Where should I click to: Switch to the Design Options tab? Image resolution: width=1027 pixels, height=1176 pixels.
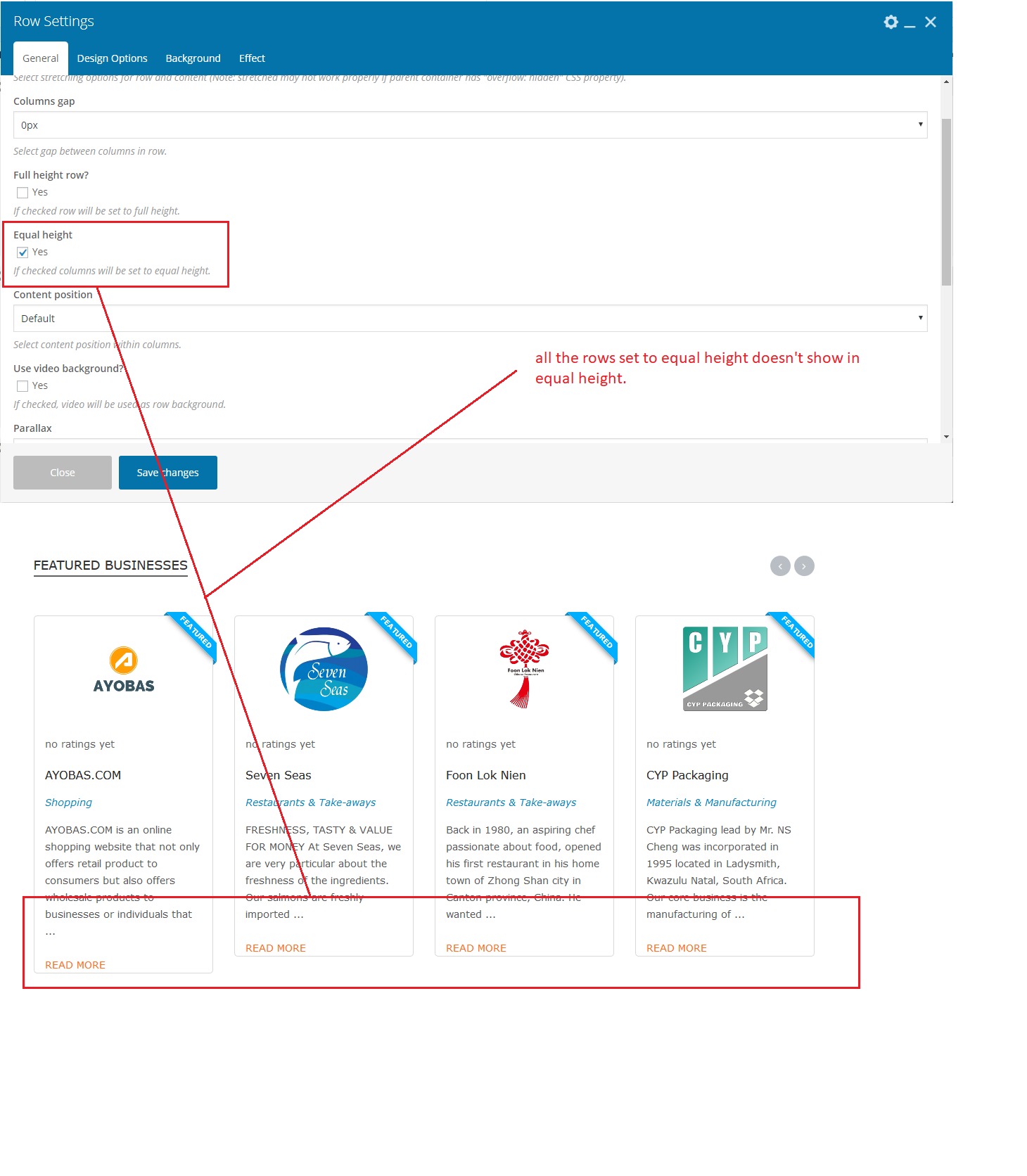(x=112, y=58)
